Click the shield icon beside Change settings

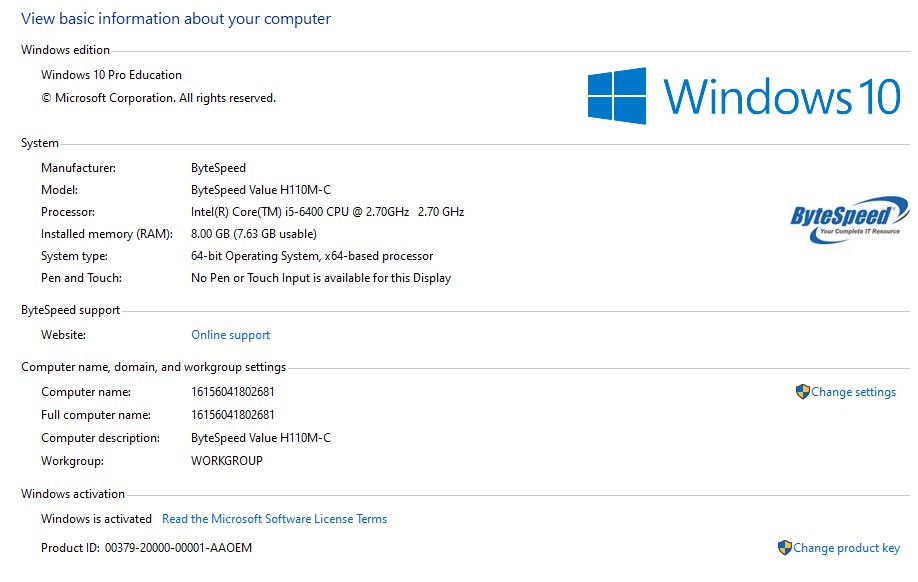pyautogui.click(x=802, y=392)
